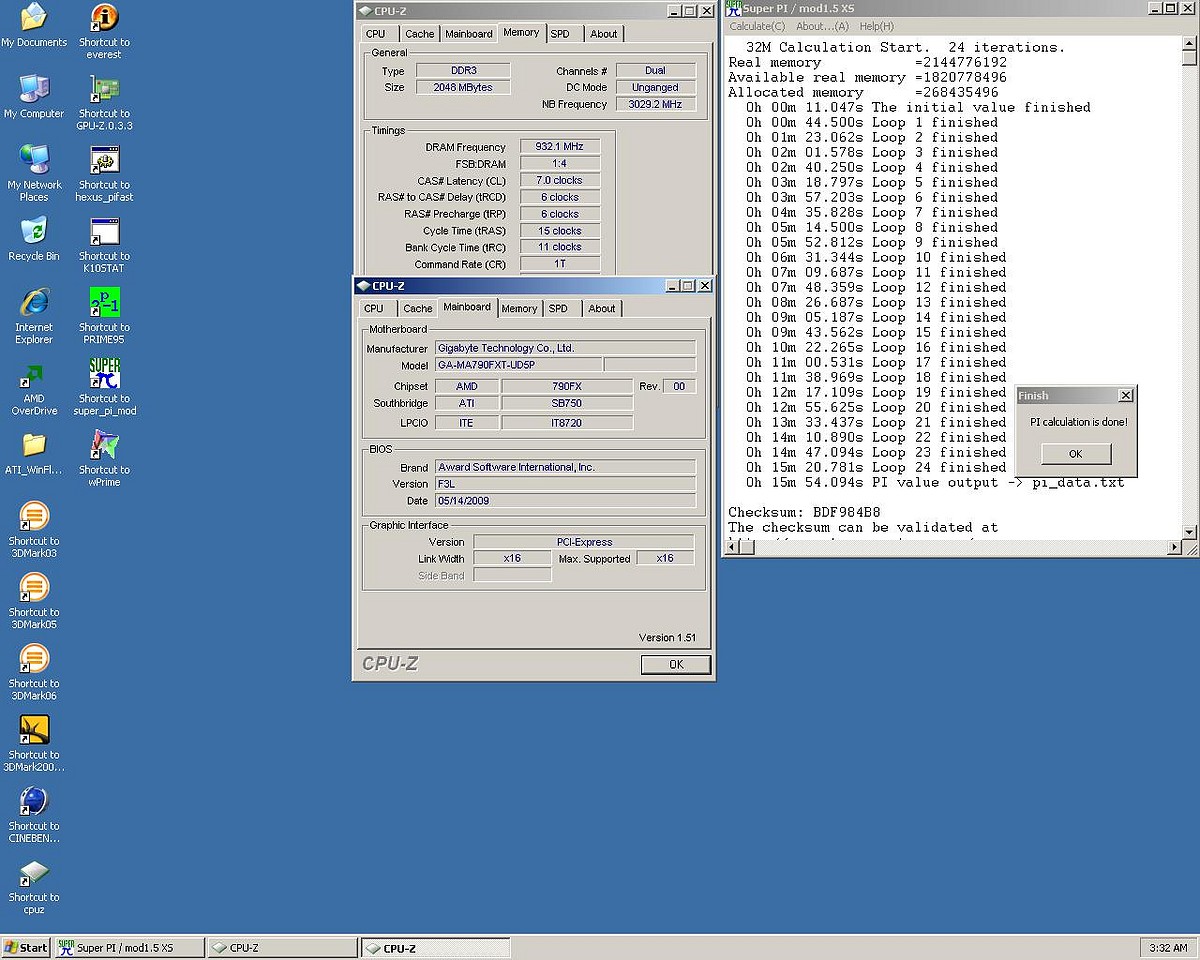Open Internet Explorer desktop icon

[34, 302]
